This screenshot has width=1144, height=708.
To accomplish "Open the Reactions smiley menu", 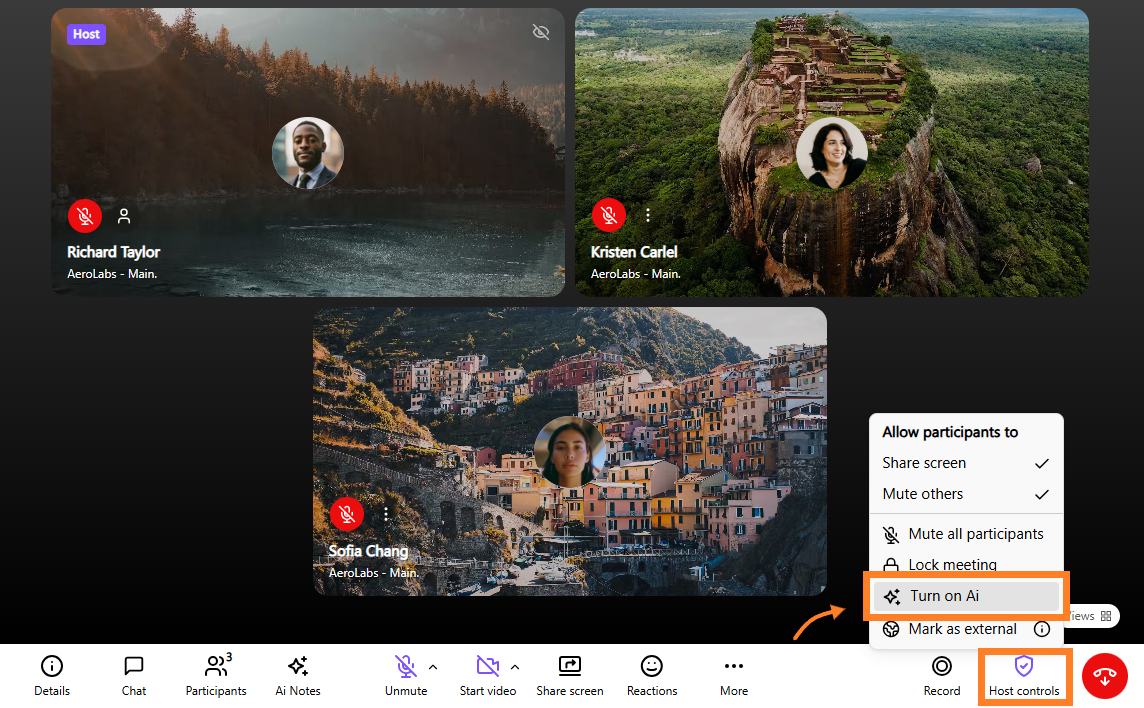I will point(652,675).
